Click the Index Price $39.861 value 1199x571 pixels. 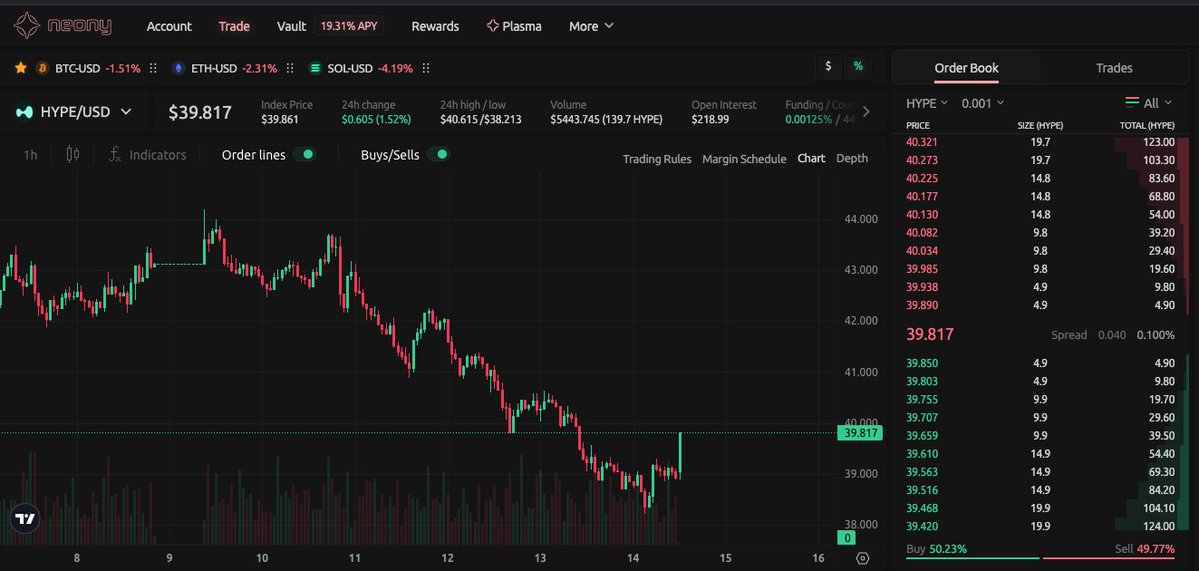click(x=280, y=119)
